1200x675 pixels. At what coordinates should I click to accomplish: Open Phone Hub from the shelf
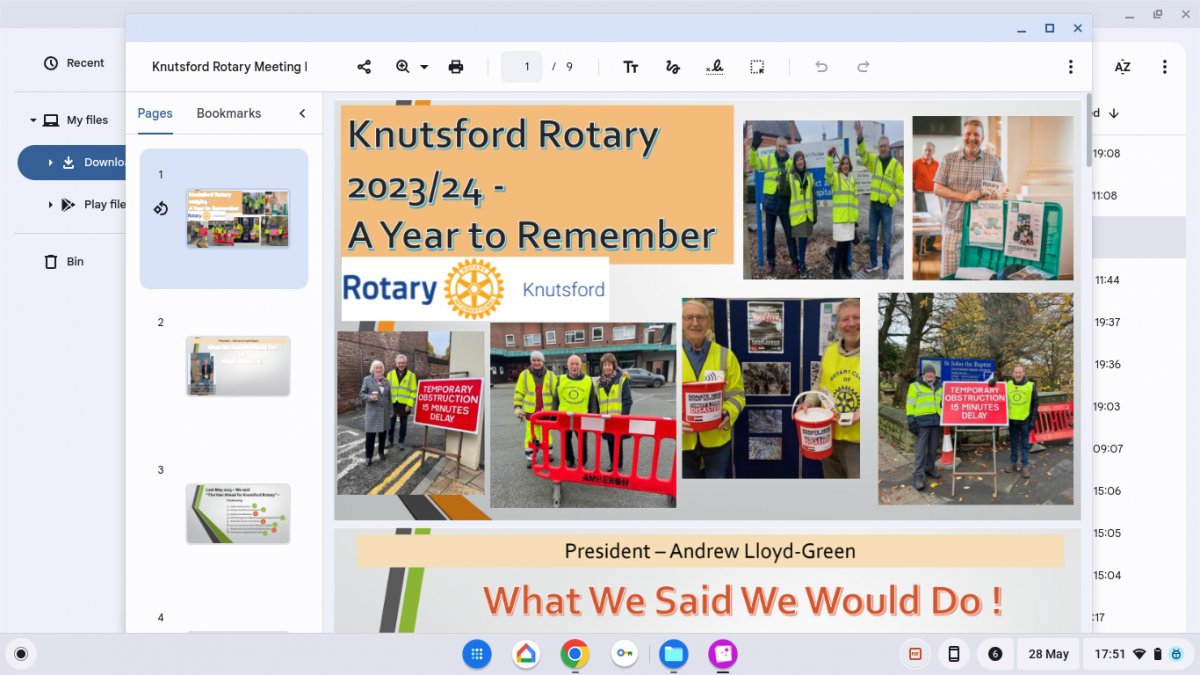954,654
